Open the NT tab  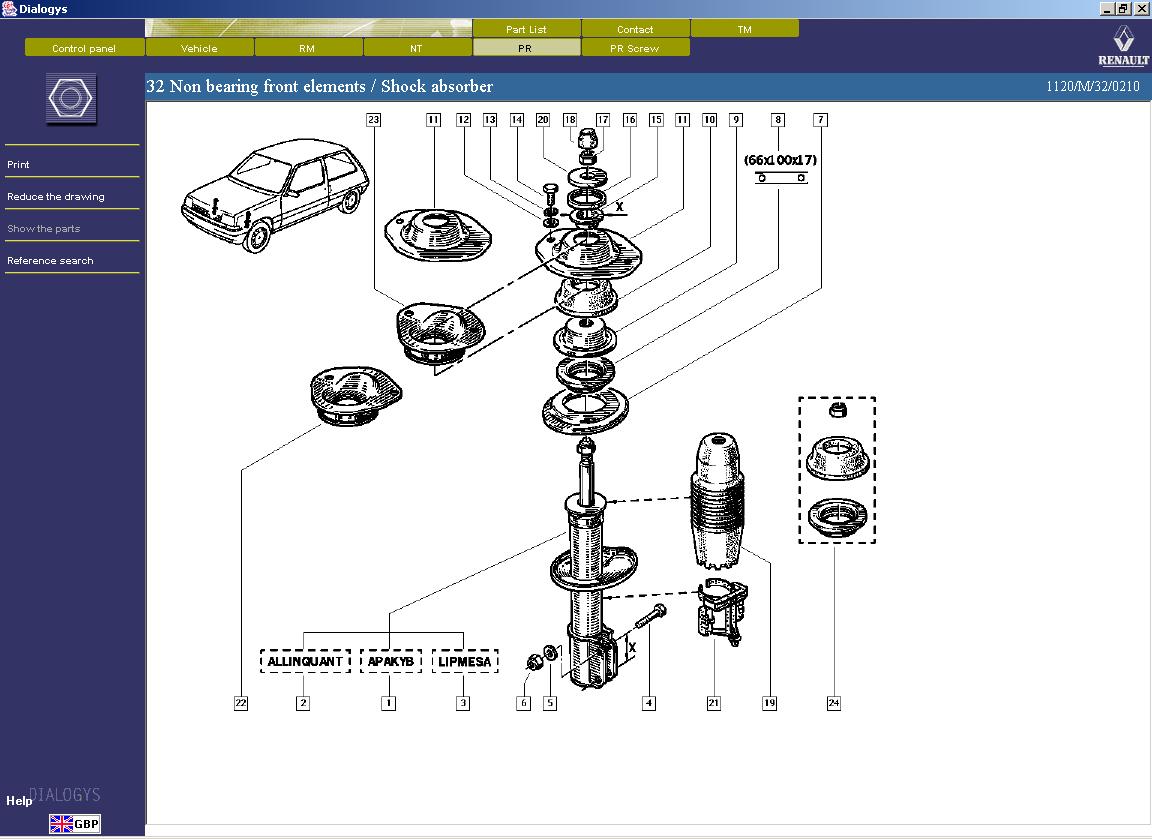[417, 48]
